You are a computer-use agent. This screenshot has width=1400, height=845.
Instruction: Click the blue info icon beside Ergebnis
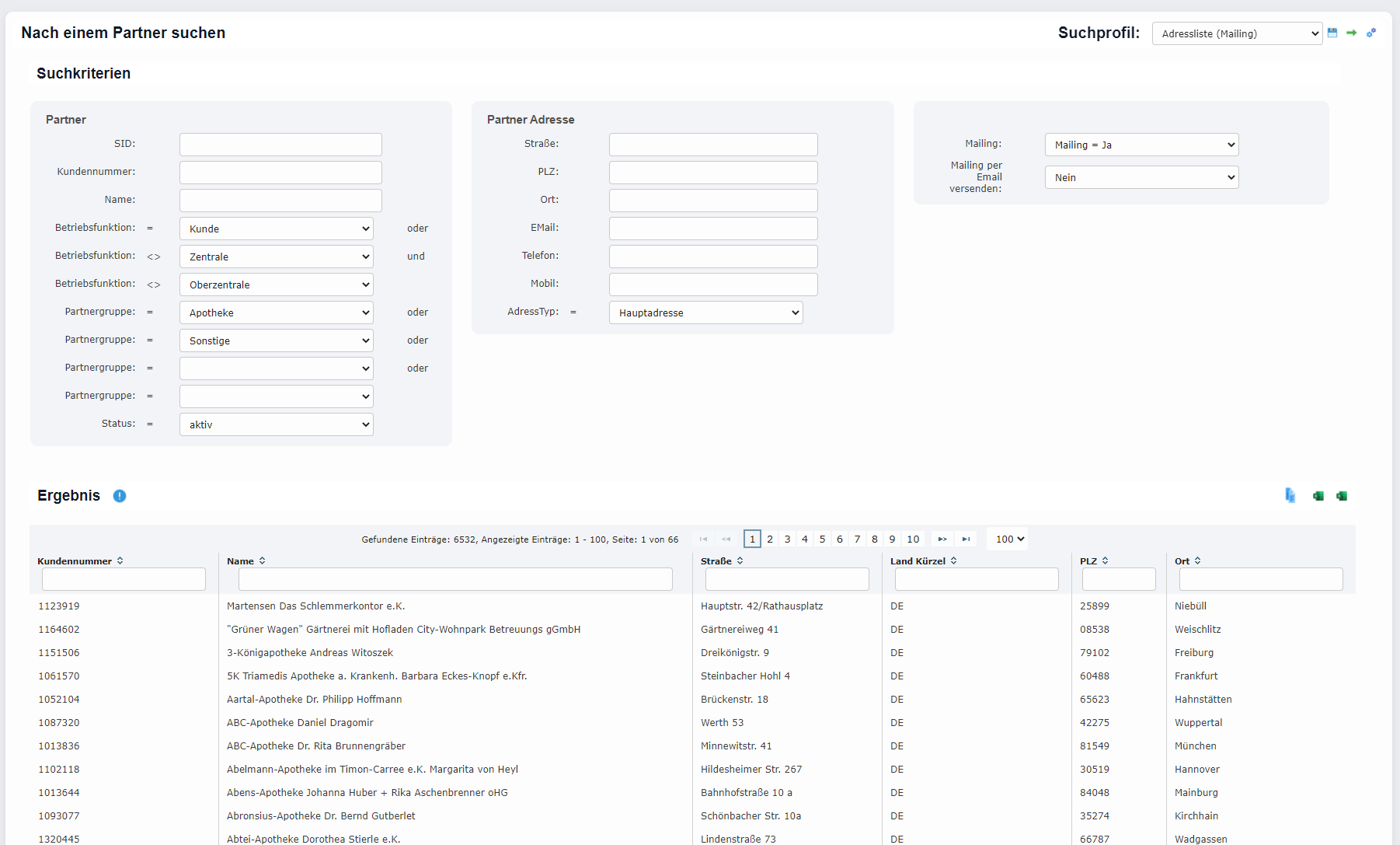[120, 496]
